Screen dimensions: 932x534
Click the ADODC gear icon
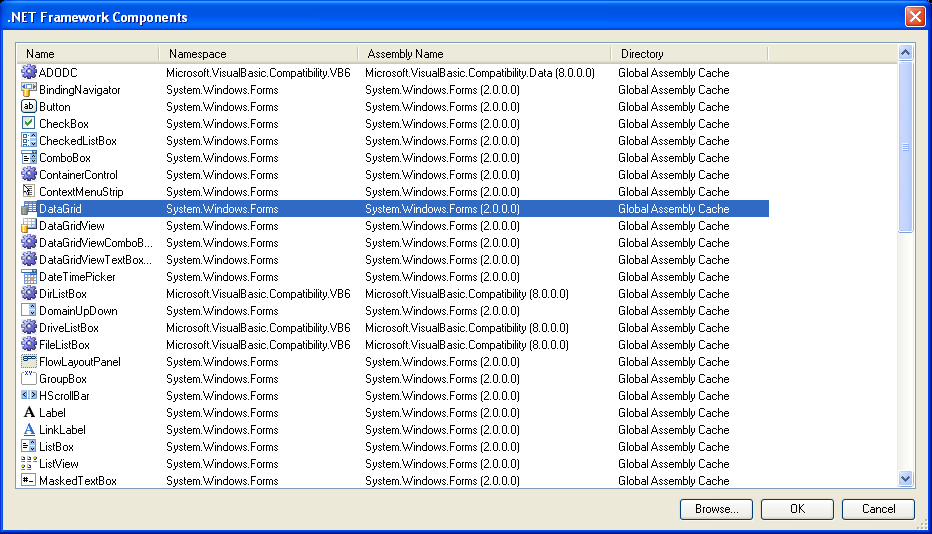click(29, 72)
